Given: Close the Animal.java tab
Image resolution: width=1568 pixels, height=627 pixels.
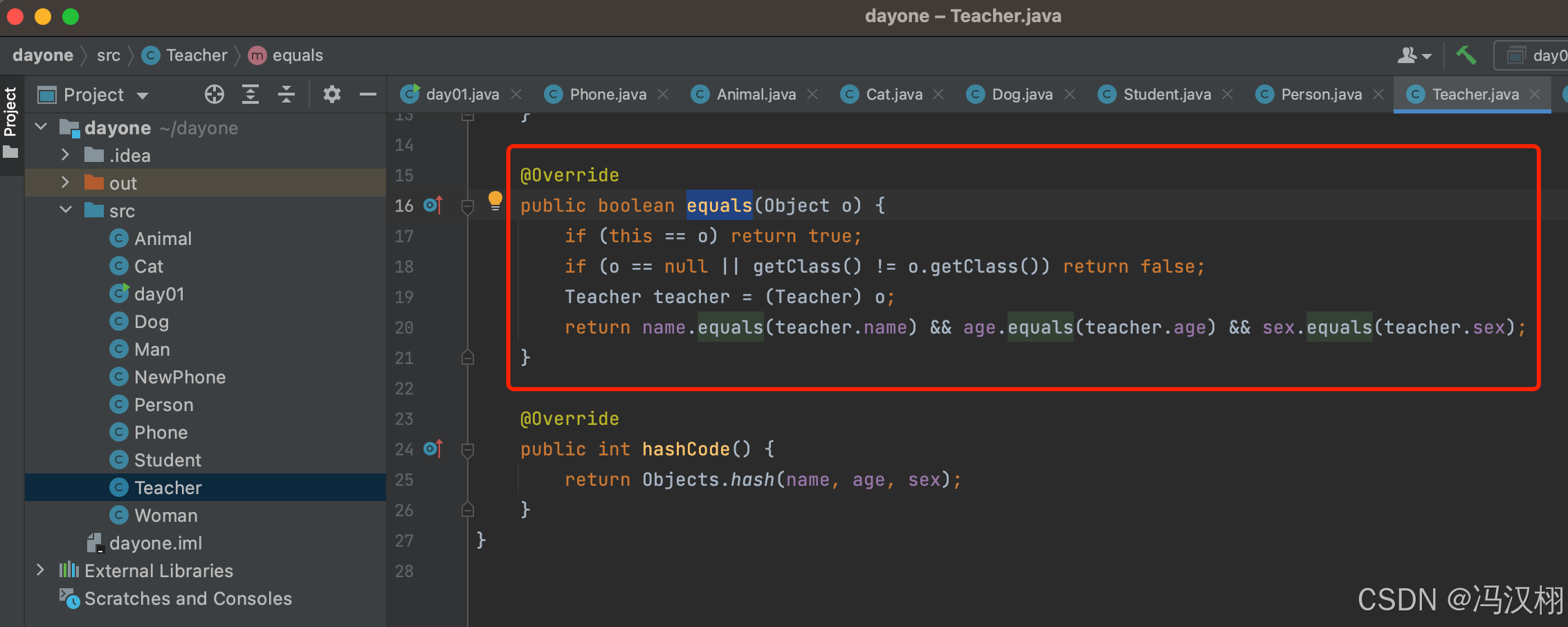Looking at the screenshot, I should tap(812, 94).
